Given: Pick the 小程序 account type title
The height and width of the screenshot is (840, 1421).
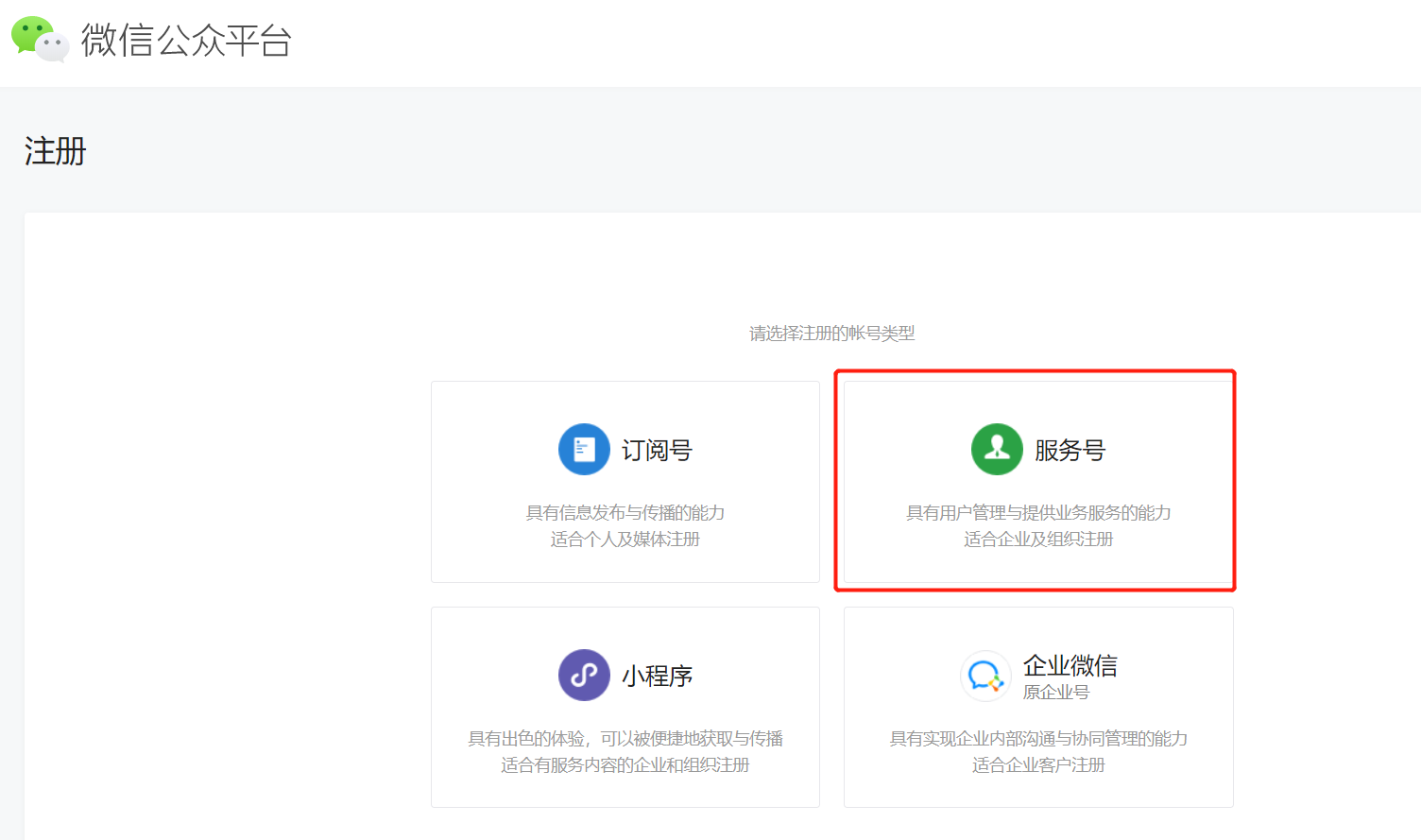Looking at the screenshot, I should (x=657, y=677).
